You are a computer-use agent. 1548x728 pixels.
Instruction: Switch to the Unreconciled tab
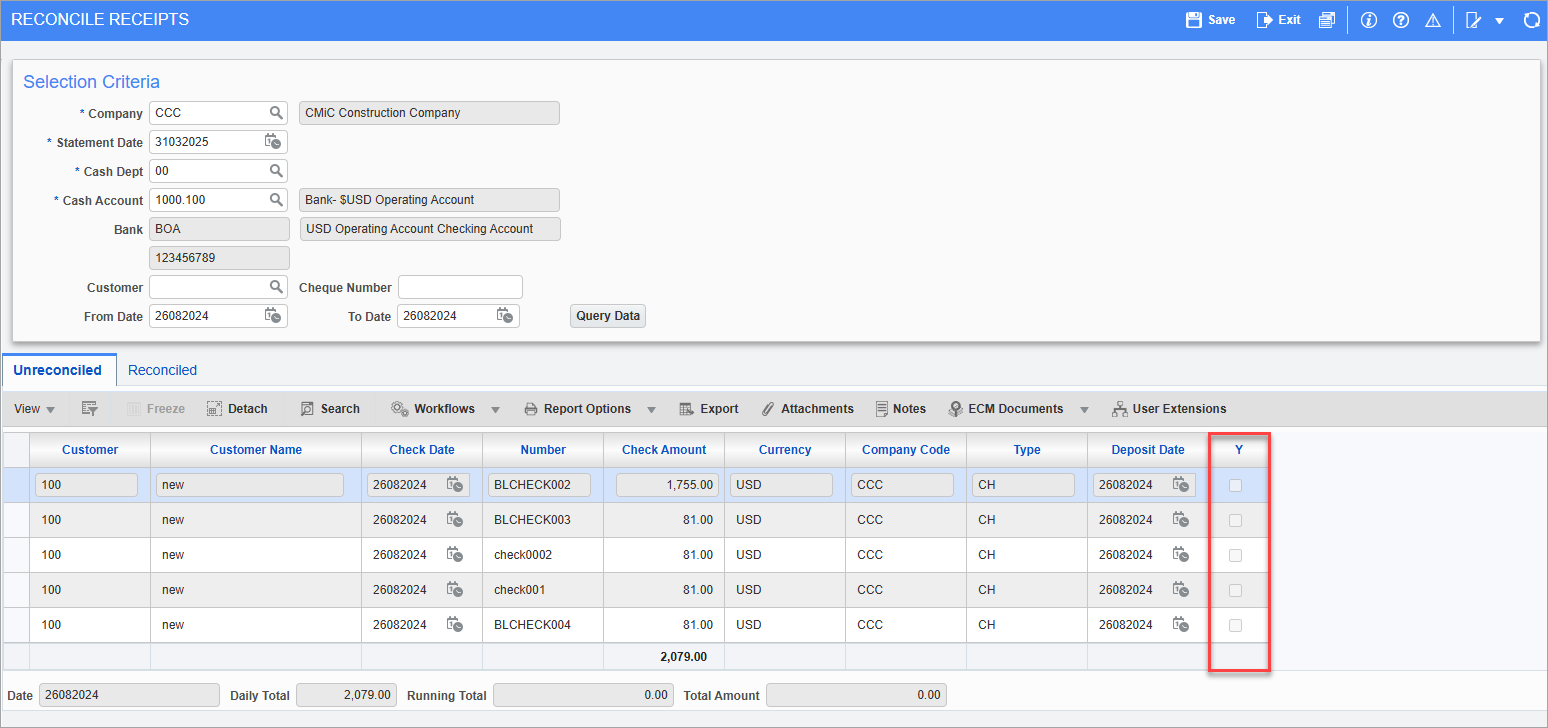58,370
